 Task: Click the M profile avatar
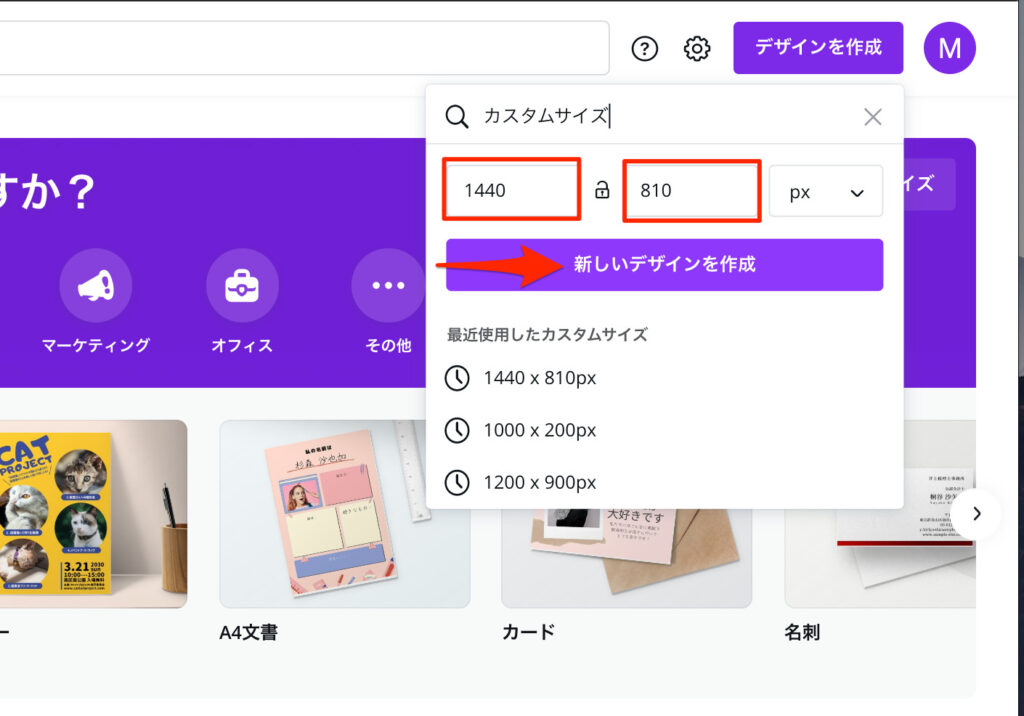point(949,48)
